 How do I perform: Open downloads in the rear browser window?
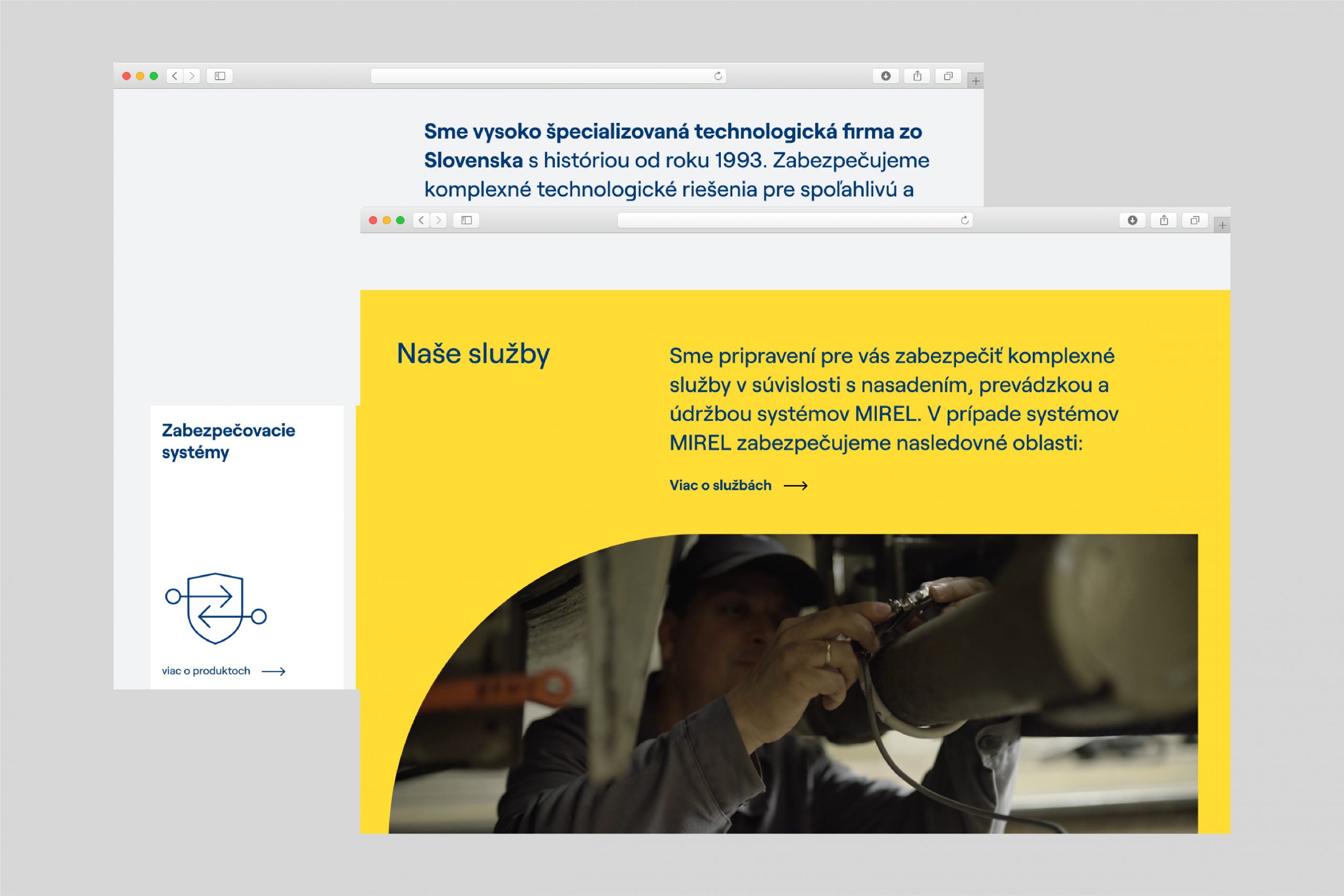[886, 76]
